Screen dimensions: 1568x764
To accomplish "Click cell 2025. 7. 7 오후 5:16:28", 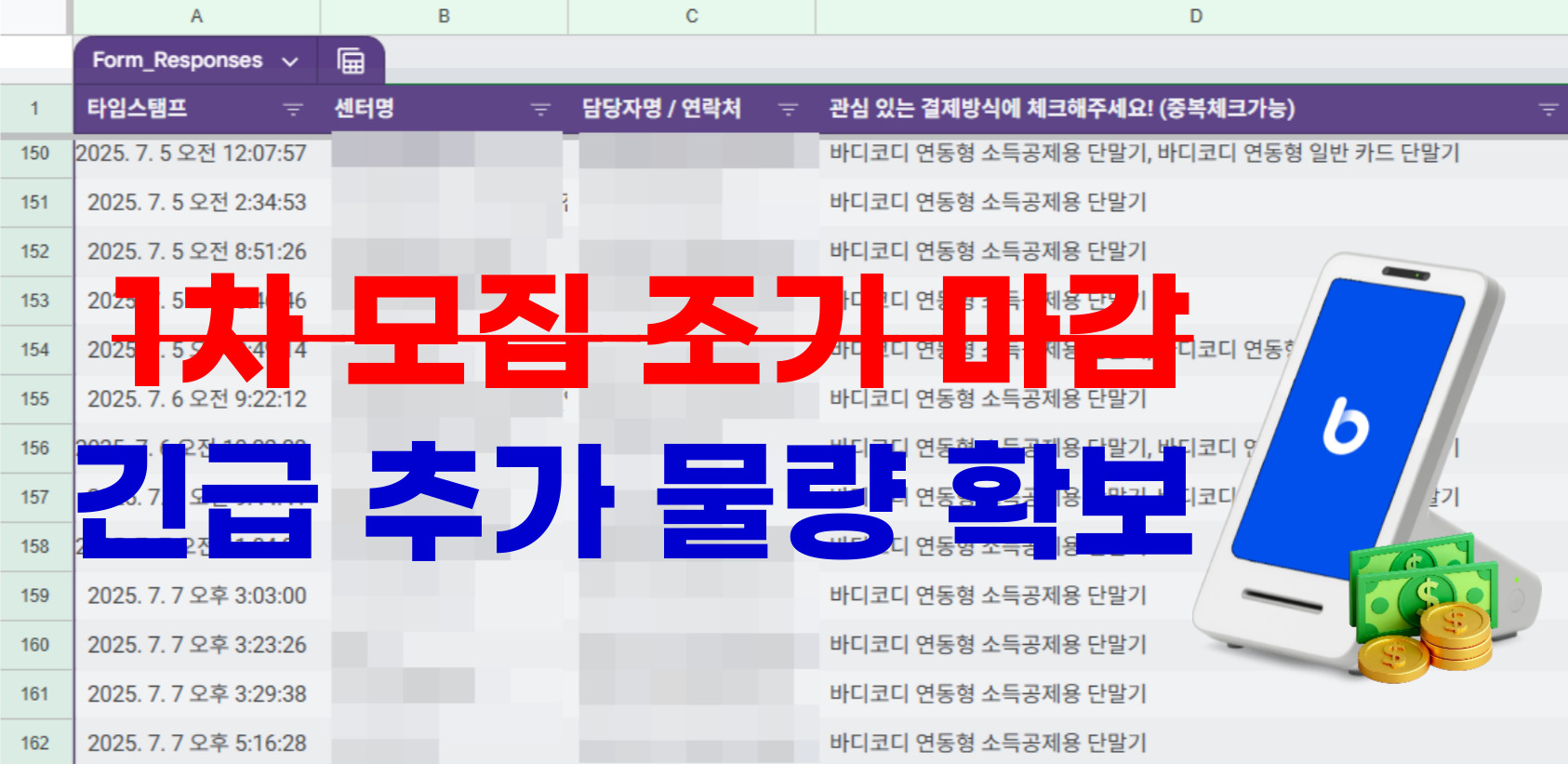I will [x=196, y=743].
